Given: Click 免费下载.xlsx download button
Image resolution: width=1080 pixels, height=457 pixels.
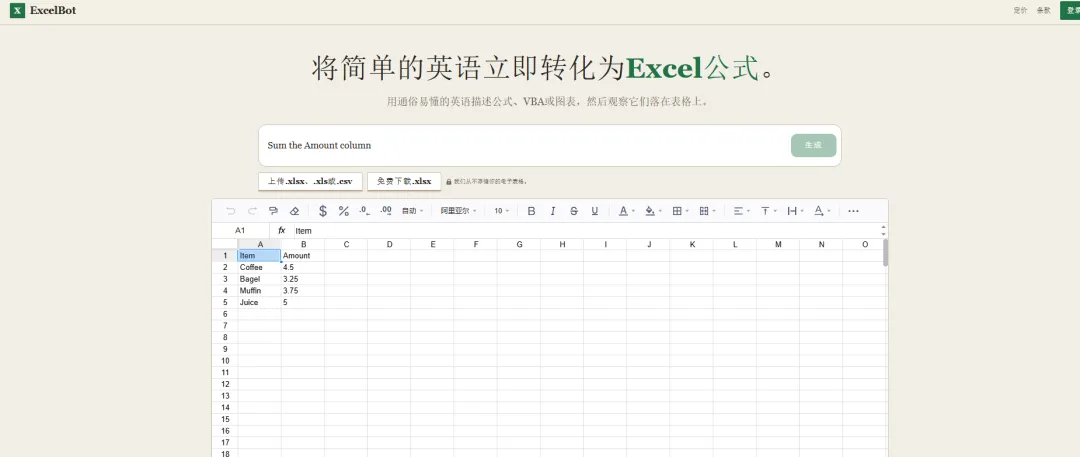Looking at the screenshot, I should pos(404,181).
